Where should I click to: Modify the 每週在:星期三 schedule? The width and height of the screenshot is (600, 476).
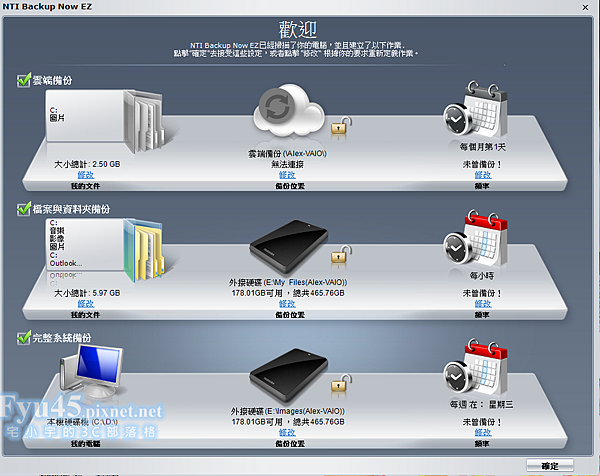click(483, 432)
